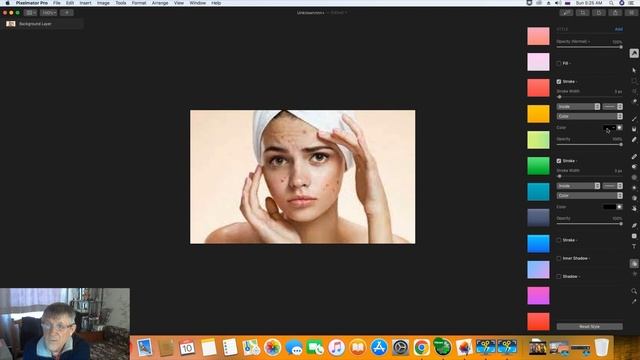
Task: Open Google Chrome from the Dock
Action: point(422,347)
